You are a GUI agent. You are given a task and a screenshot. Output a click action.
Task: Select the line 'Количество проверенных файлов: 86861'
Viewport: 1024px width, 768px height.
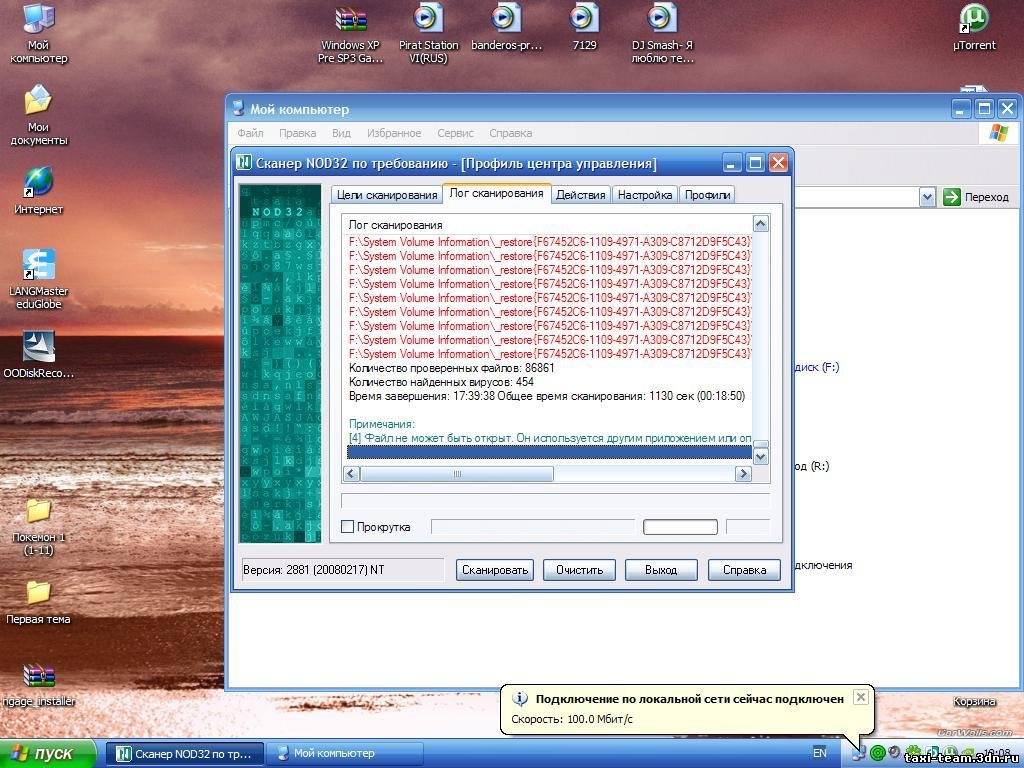[x=451, y=368]
